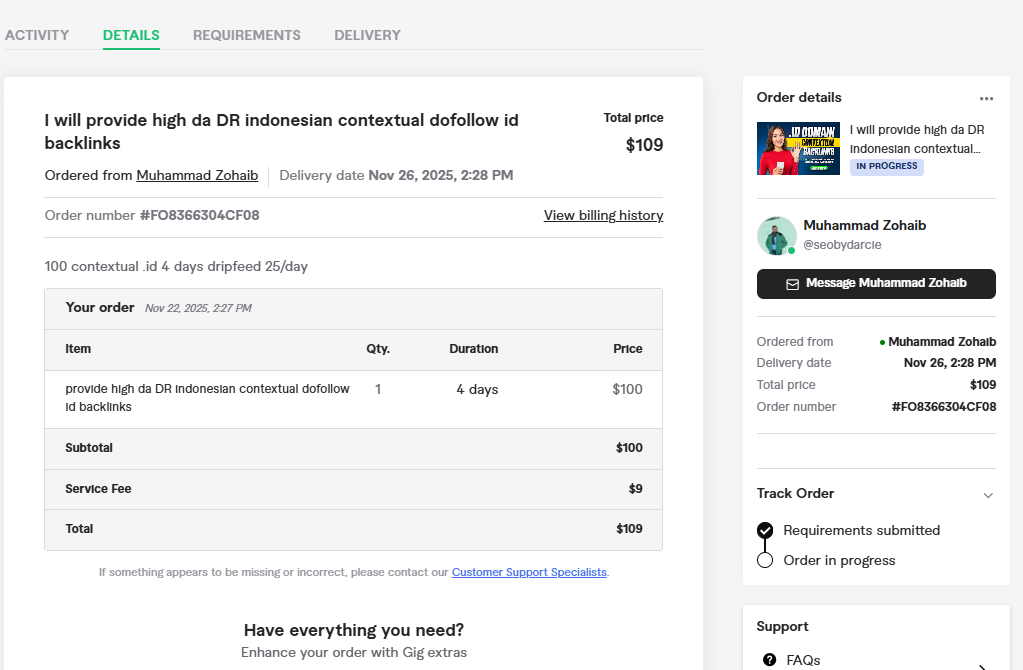Image resolution: width=1023 pixels, height=670 pixels.
Task: Open the three-dot order details menu
Action: (x=986, y=98)
